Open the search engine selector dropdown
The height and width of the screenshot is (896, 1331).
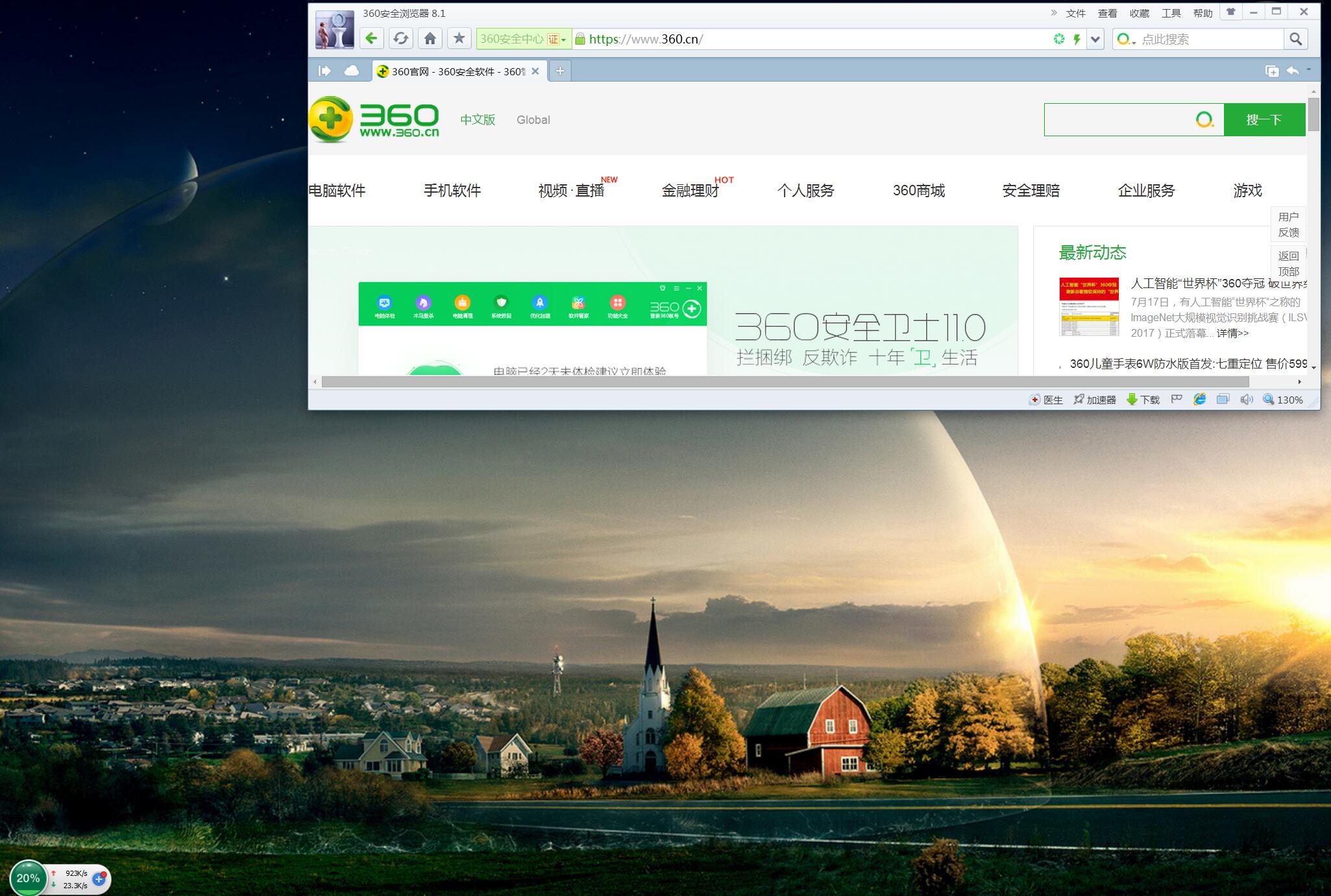(x=1126, y=40)
